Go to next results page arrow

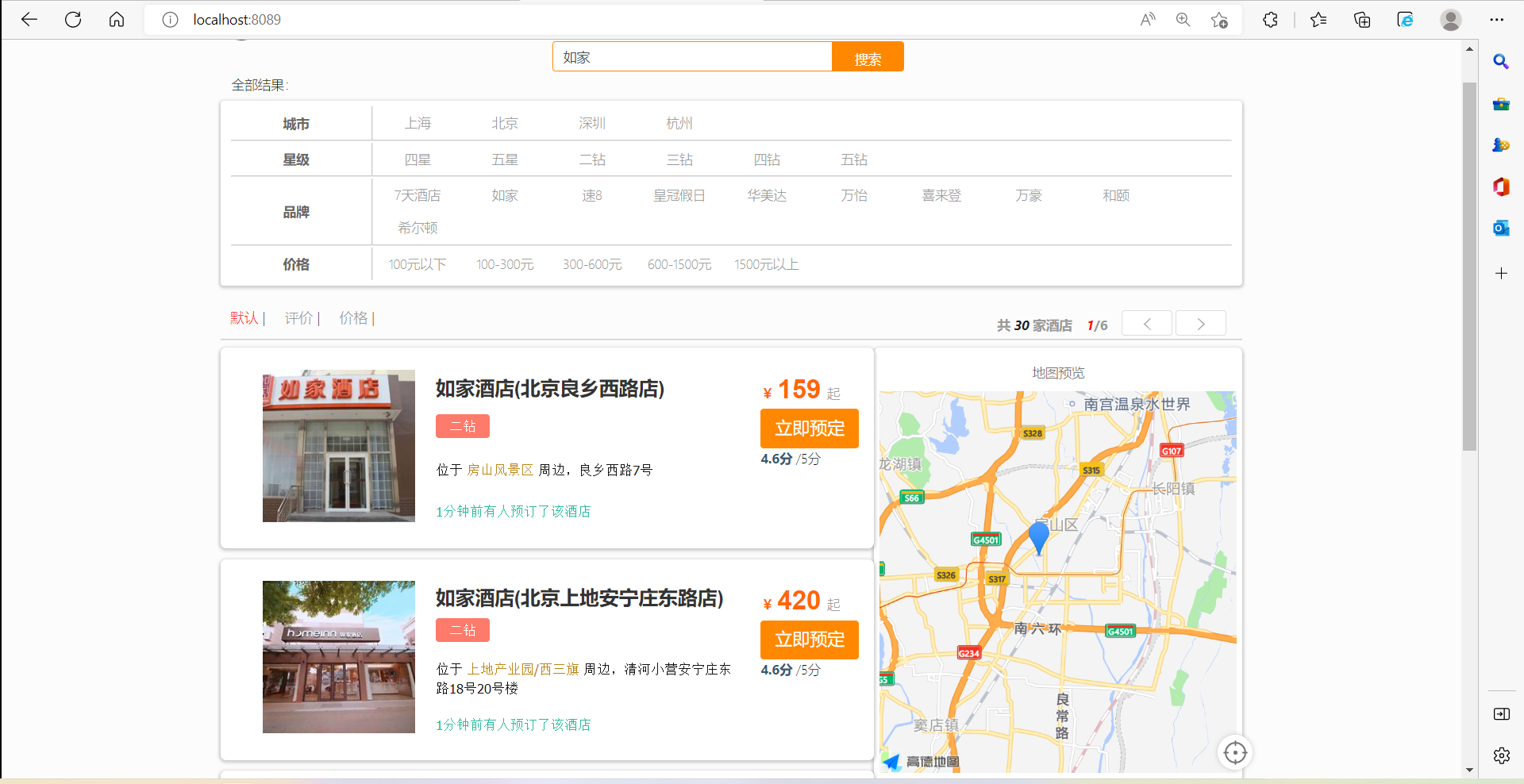click(x=1201, y=324)
